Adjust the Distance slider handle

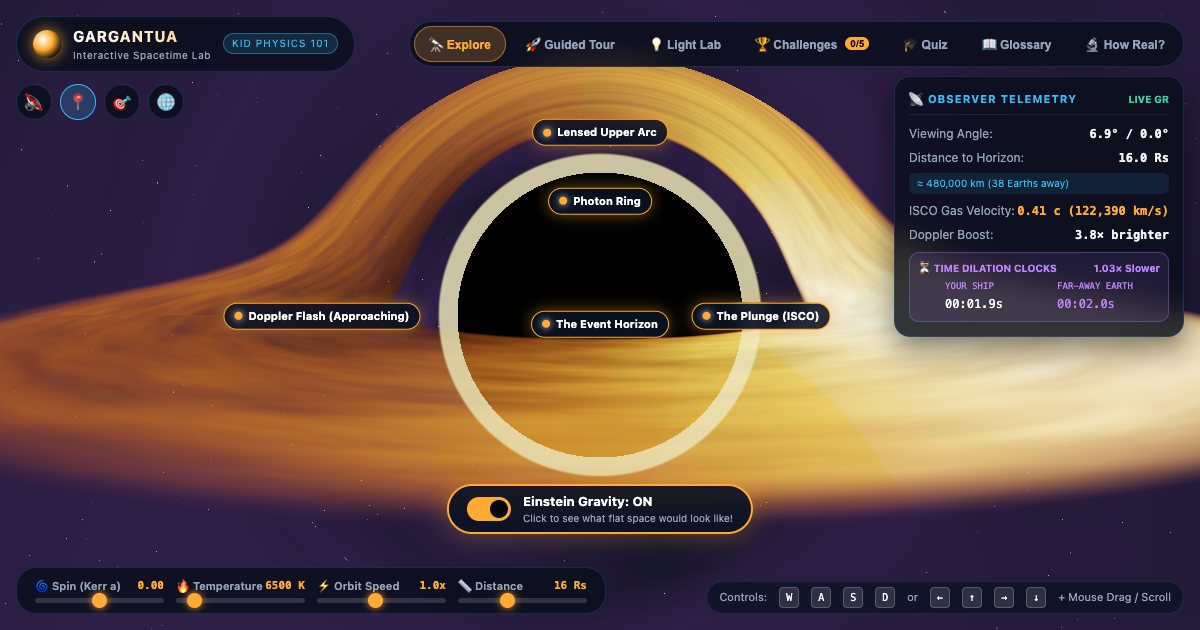point(507,600)
